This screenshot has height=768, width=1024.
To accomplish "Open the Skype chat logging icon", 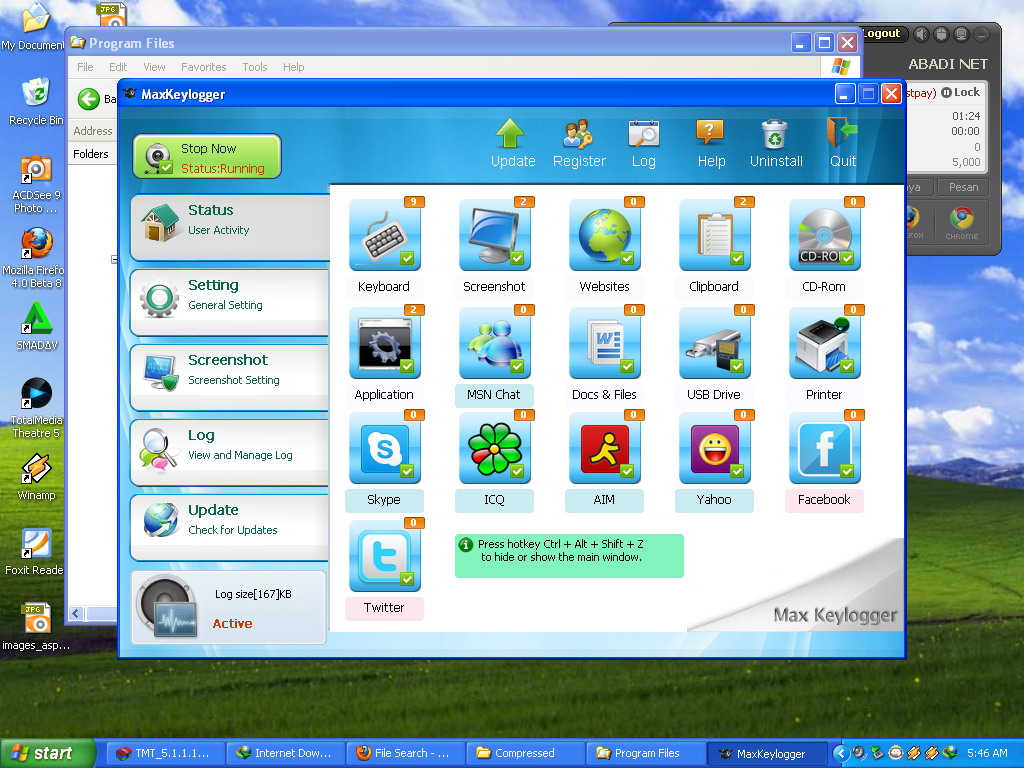I will (385, 448).
